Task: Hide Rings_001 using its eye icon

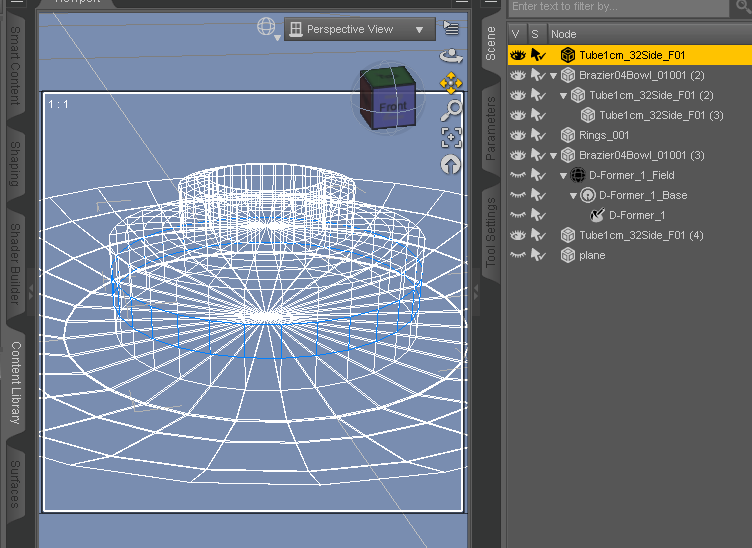Action: pyautogui.click(x=517, y=135)
